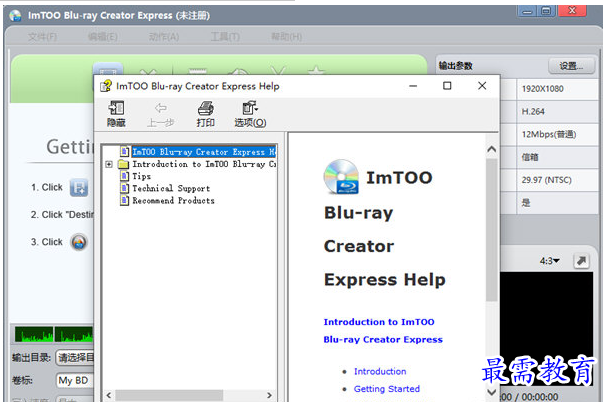The image size is (603, 402).
Task: Open the 文件(F) menu in main window
Action: click(42, 37)
